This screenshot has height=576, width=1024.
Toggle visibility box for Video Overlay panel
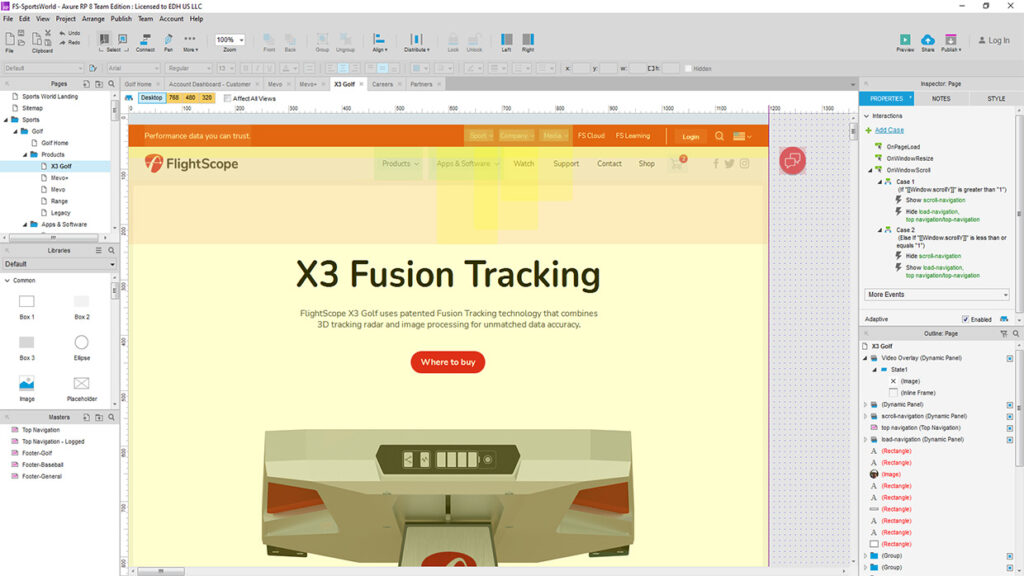point(1010,358)
